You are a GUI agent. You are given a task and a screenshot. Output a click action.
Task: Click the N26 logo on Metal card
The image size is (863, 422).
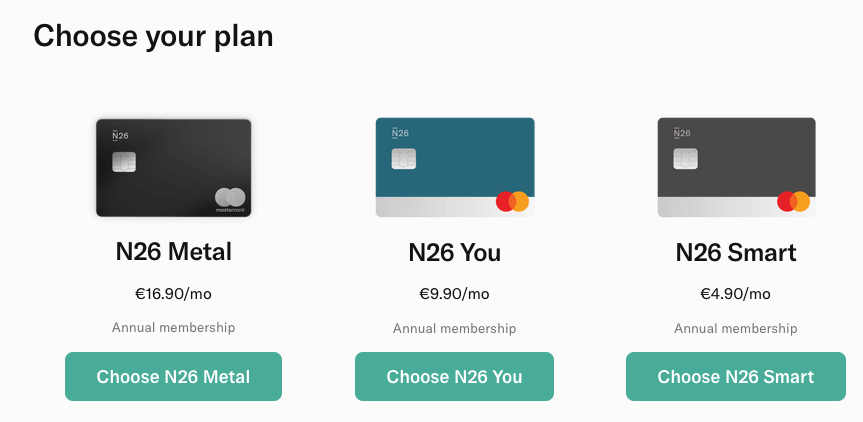click(120, 135)
